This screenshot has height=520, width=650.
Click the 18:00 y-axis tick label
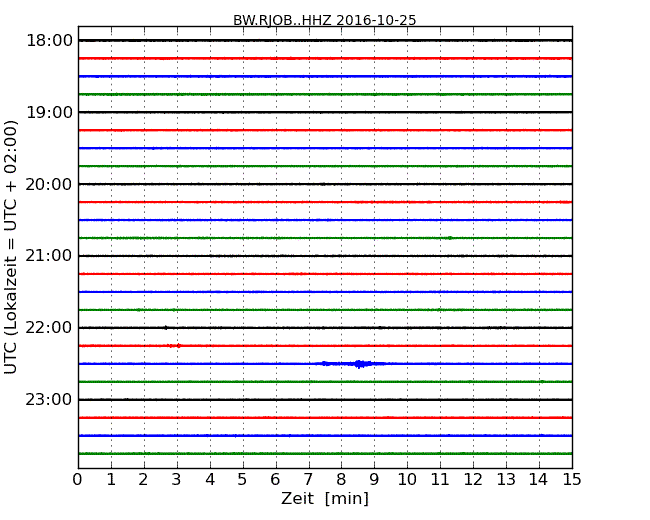point(49,41)
